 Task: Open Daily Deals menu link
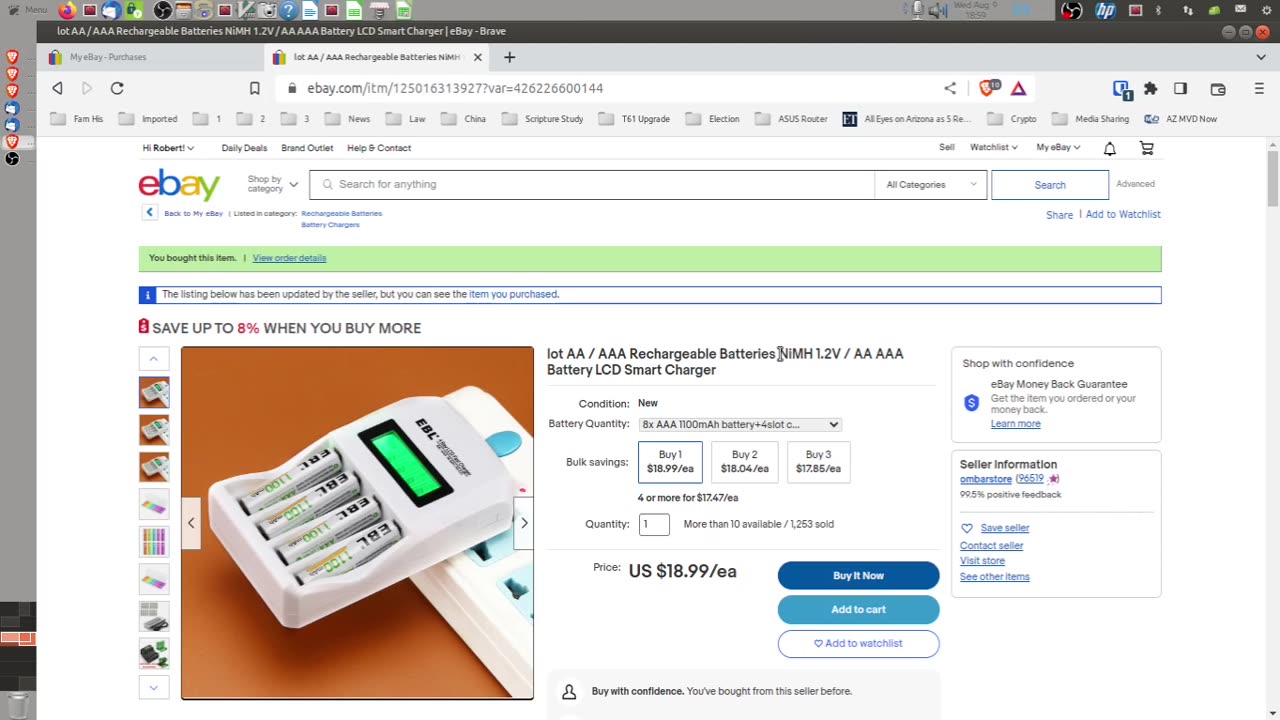point(244,148)
